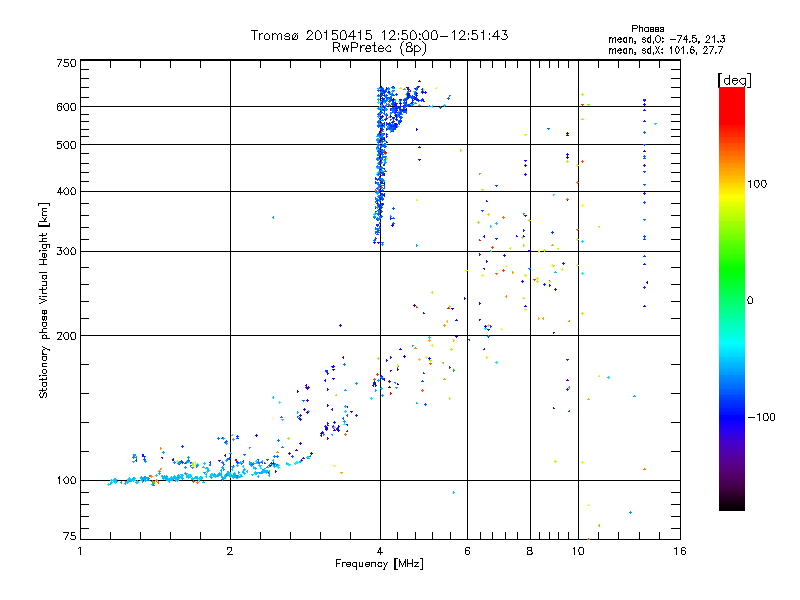Click the x-axis tick label "6"
Screen dimensions: 800x600
pyautogui.click(x=467, y=551)
